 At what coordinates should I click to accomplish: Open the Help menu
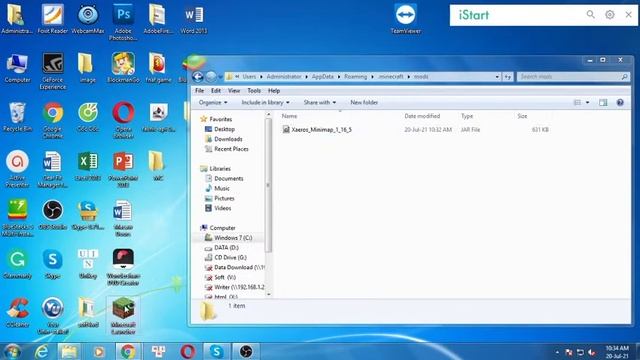point(274,91)
